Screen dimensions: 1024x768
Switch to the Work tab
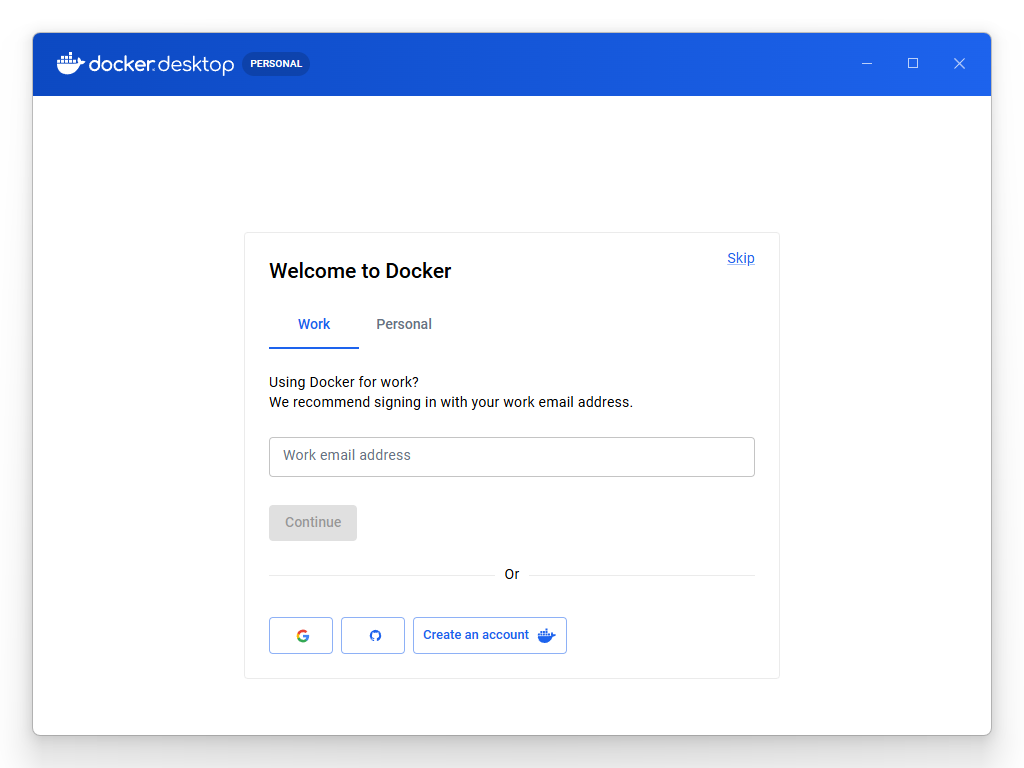pyautogui.click(x=314, y=325)
